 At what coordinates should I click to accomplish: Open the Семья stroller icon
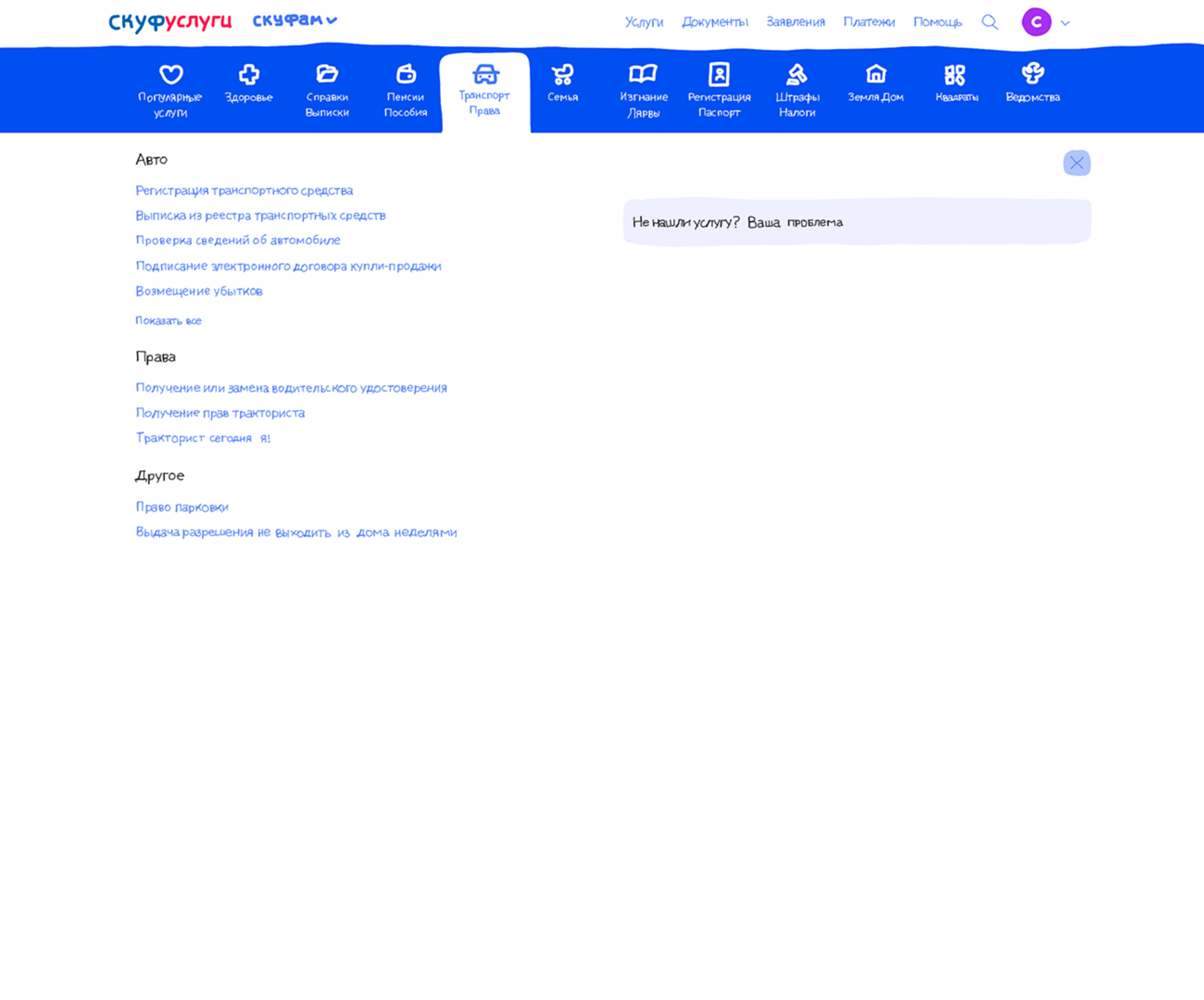[563, 75]
